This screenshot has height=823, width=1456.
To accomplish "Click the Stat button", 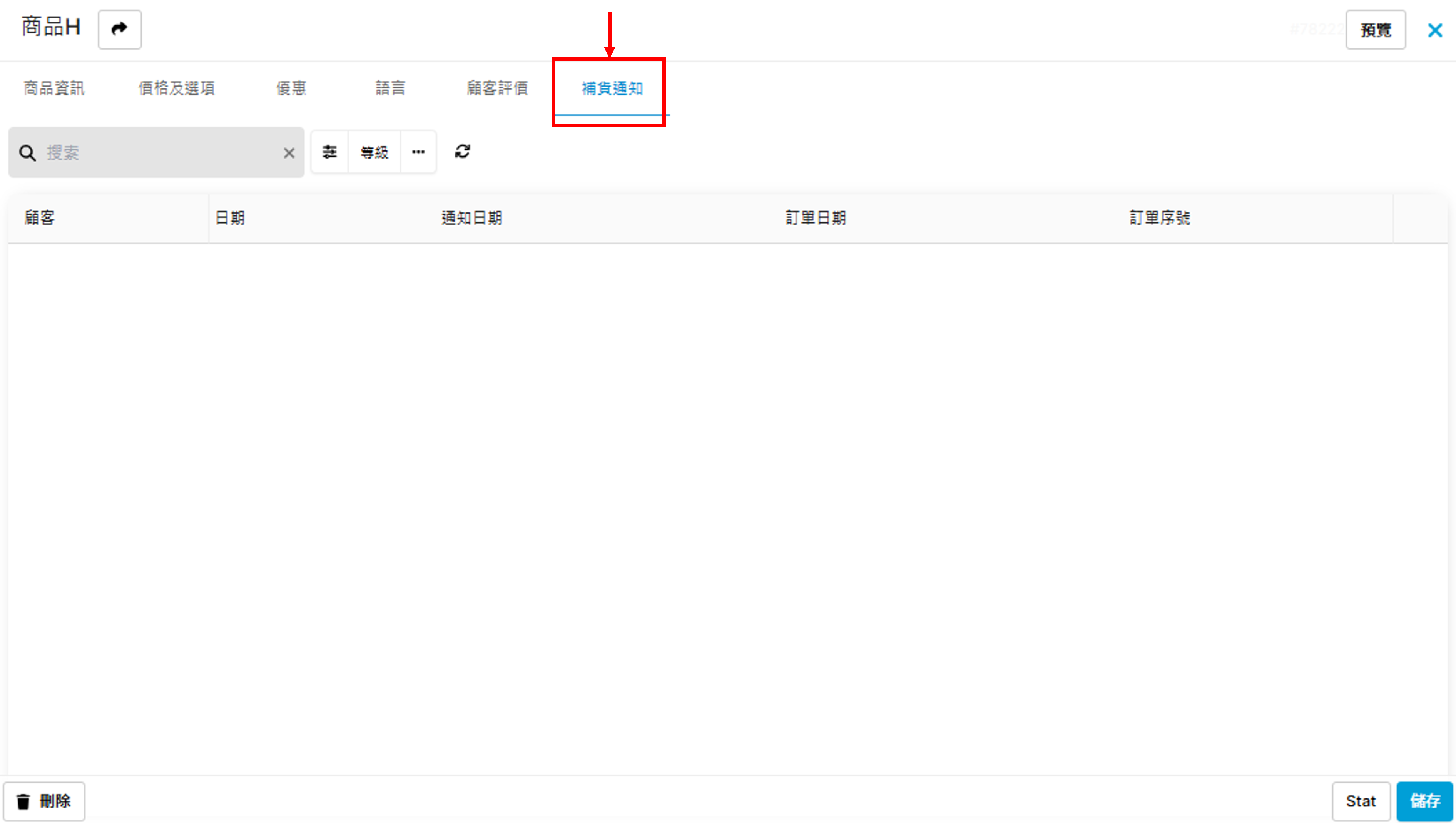I will click(1361, 801).
